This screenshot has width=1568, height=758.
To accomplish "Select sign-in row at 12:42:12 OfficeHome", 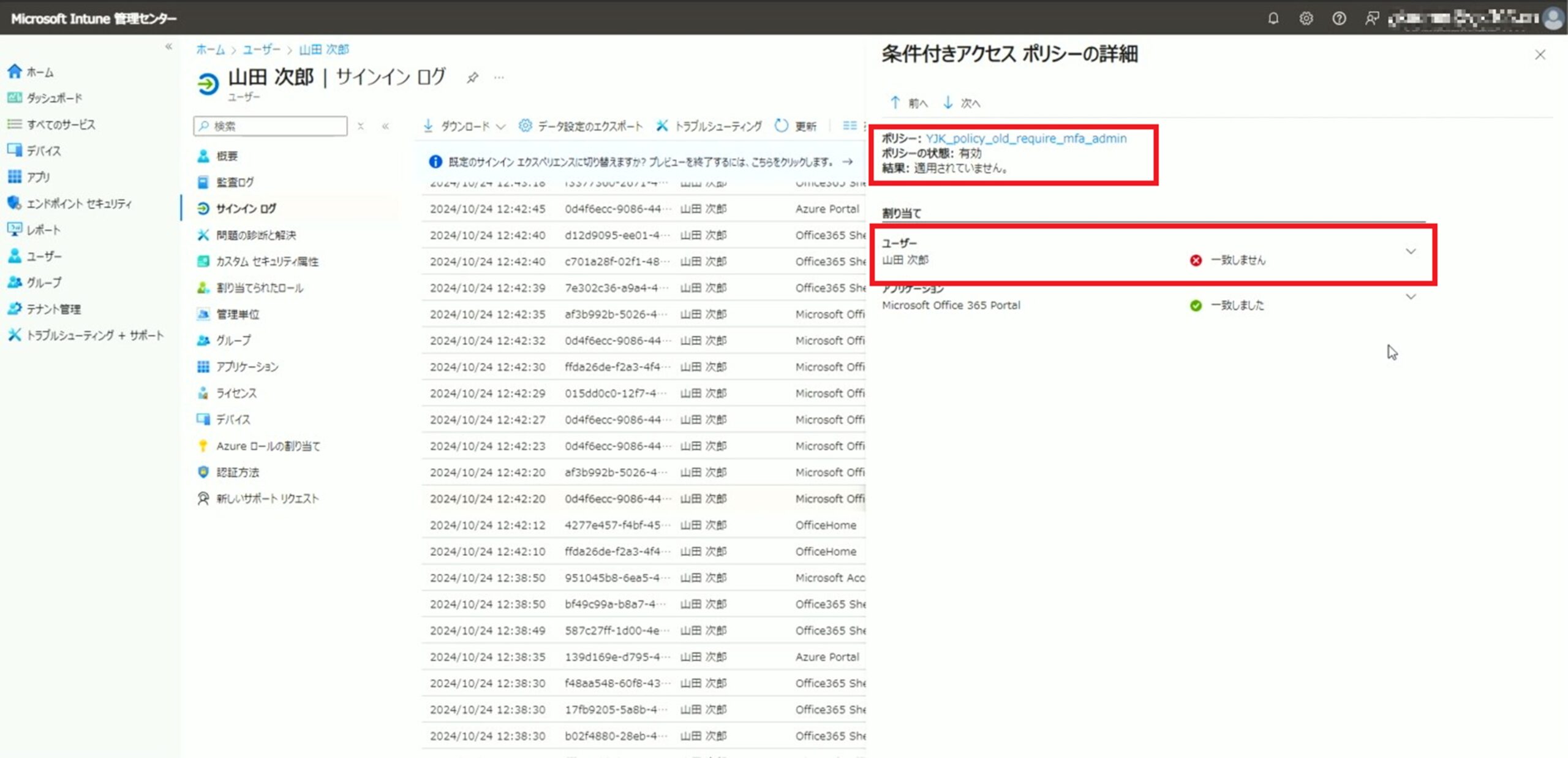I will pos(643,525).
